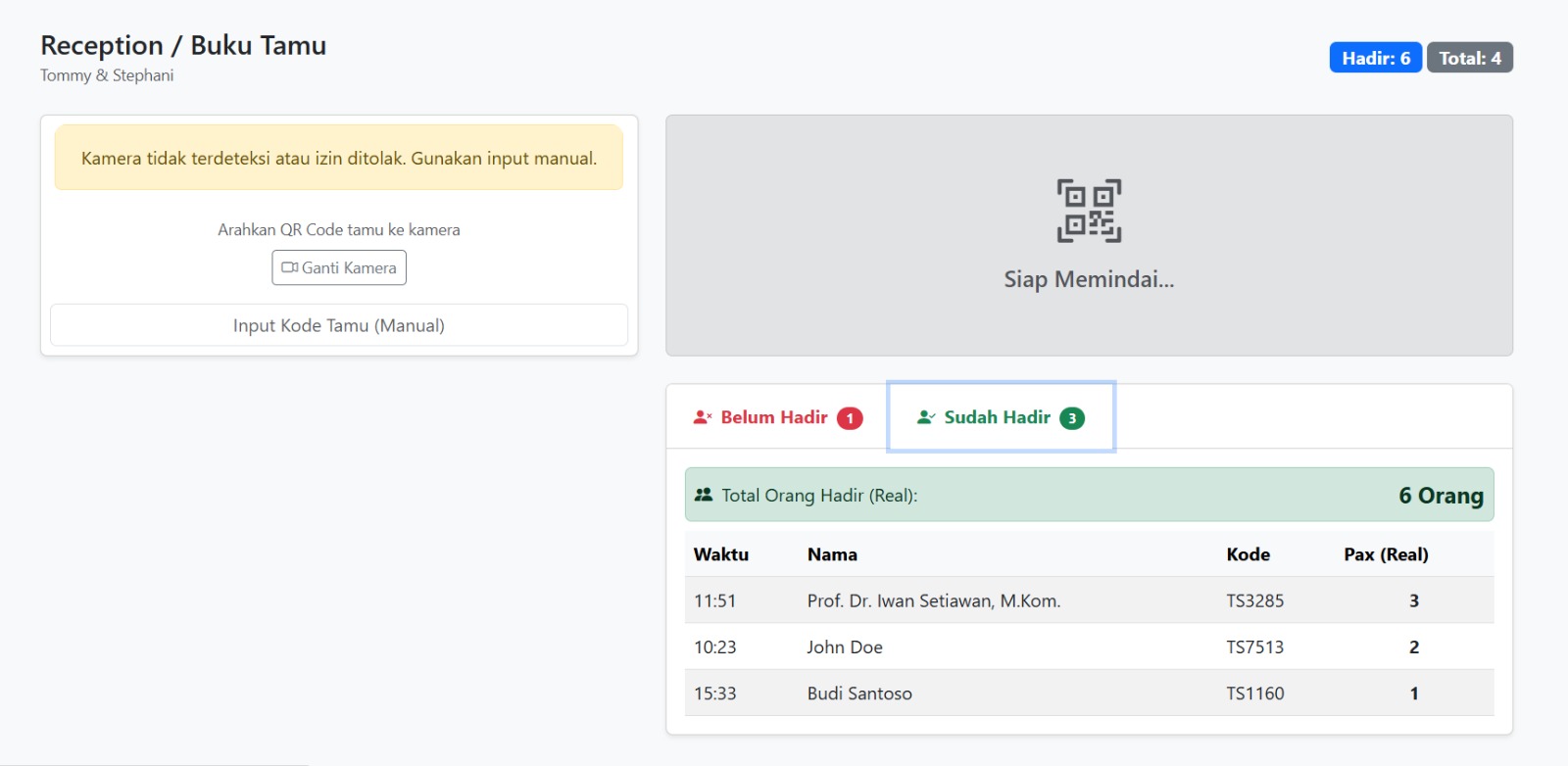Click the blue Hadir: 6 badge
The height and width of the screenshot is (766, 1568).
(1375, 58)
